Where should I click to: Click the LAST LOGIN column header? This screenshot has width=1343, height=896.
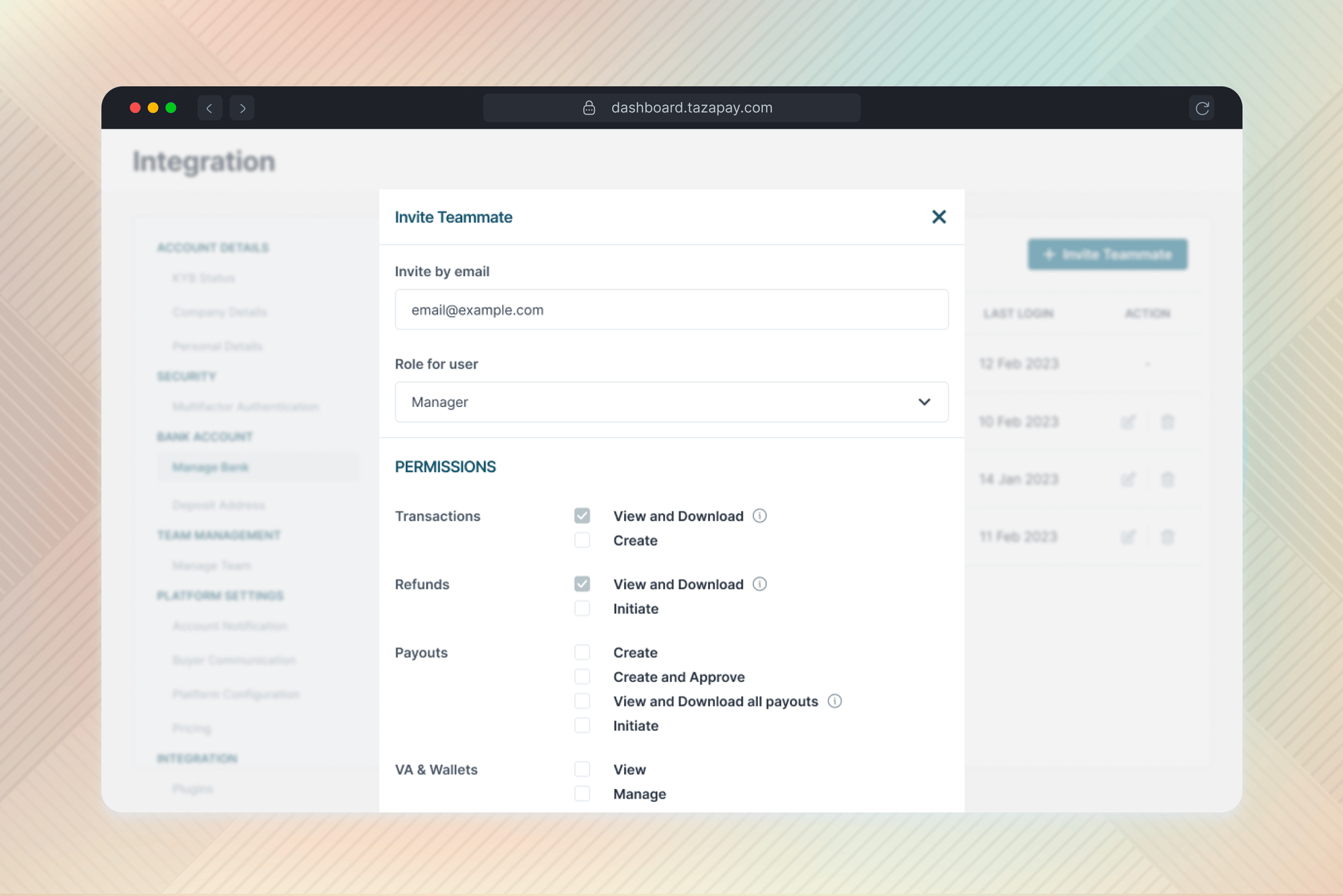(x=1018, y=314)
